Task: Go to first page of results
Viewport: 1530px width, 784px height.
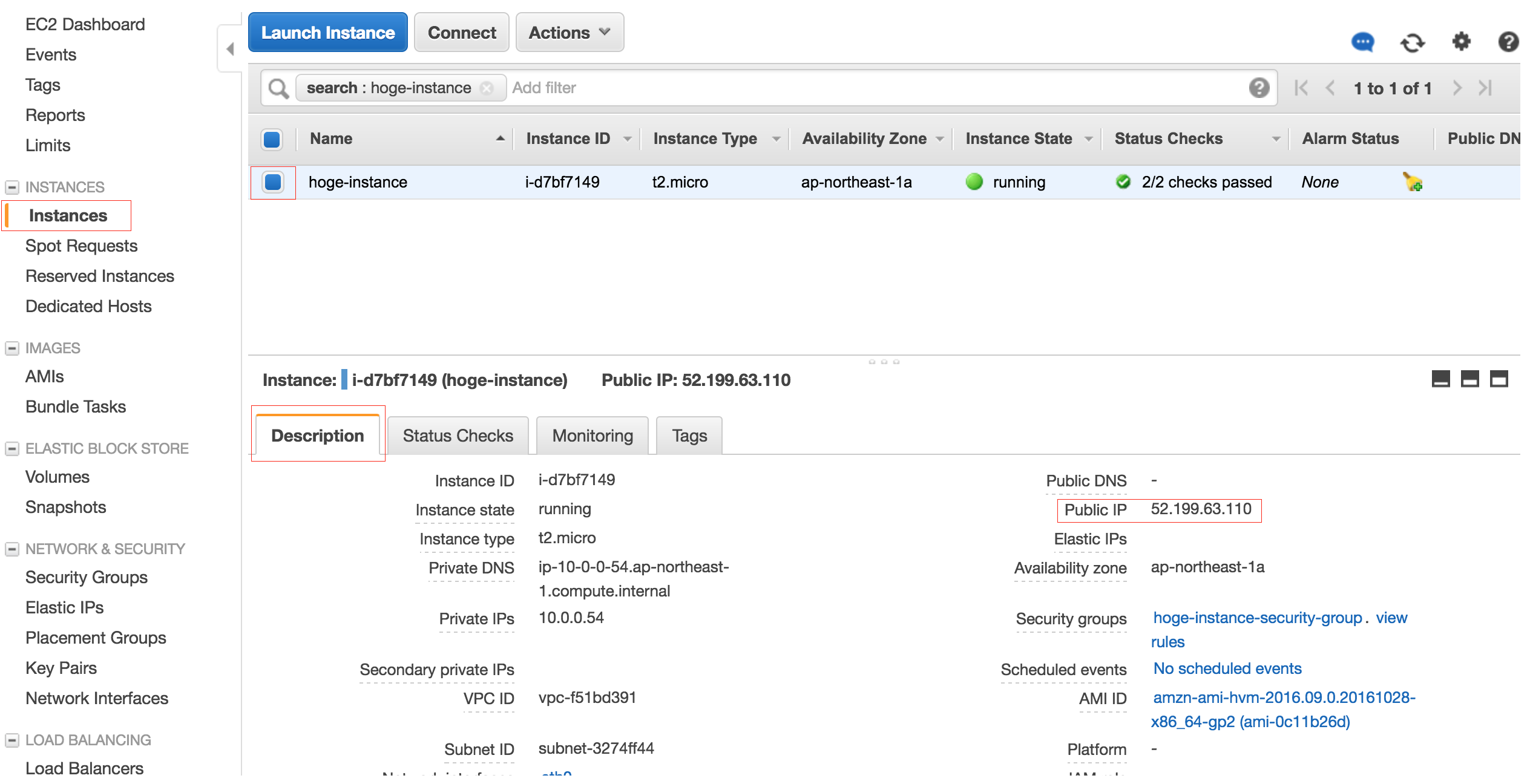Action: click(x=1301, y=88)
